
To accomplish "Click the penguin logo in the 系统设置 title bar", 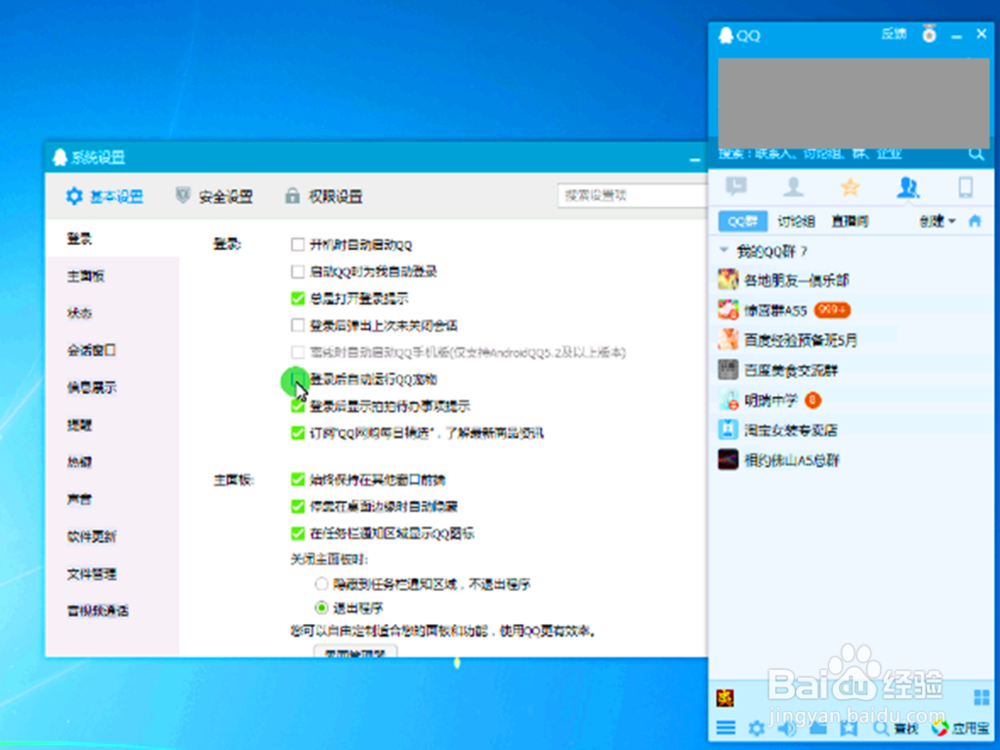I will 60,157.
